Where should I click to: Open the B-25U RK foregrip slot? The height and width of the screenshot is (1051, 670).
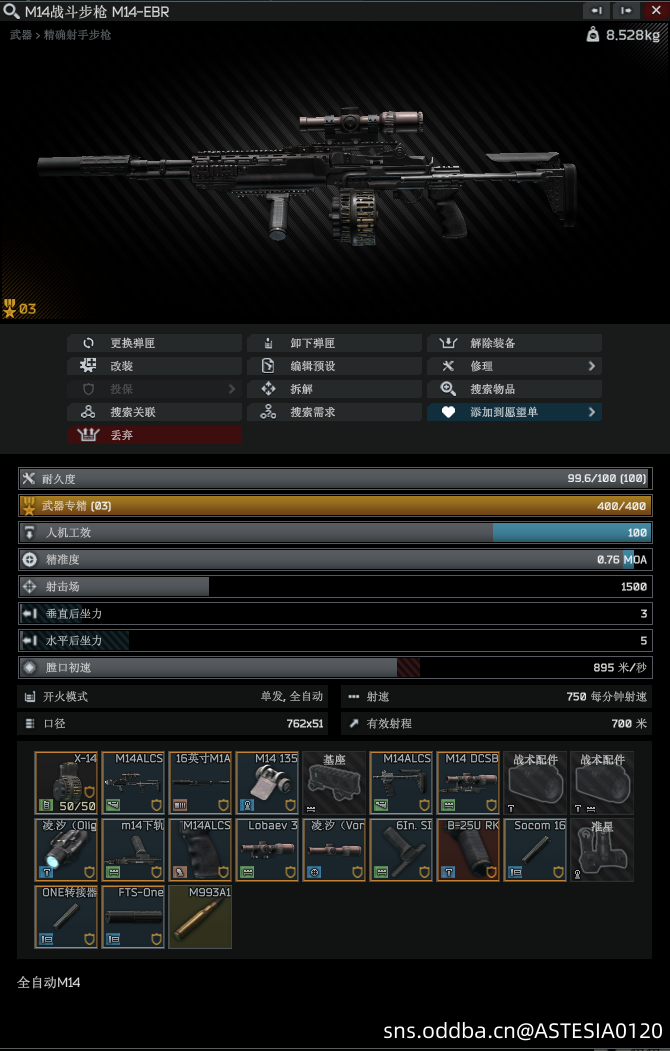click(468, 849)
